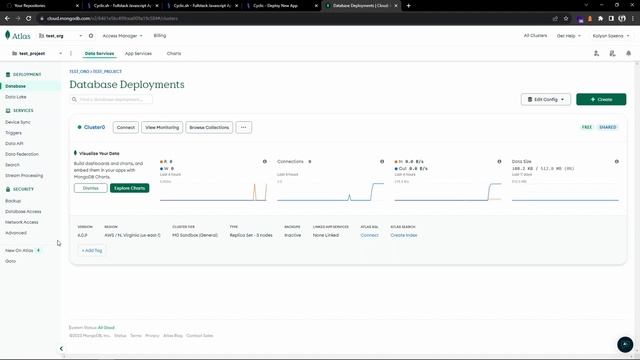The image size is (640, 360).
Task: Click the View Monitoring button
Action: [x=162, y=127]
